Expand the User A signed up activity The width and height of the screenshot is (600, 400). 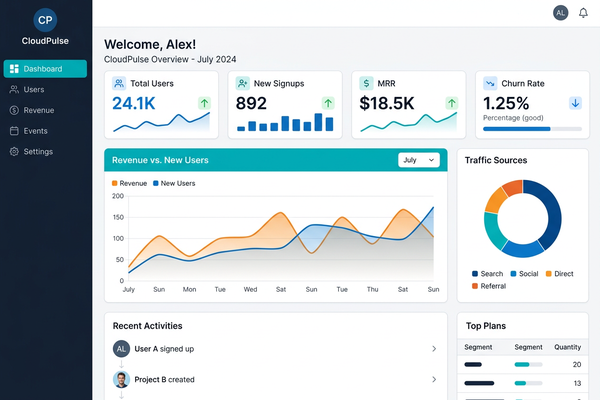click(433, 349)
